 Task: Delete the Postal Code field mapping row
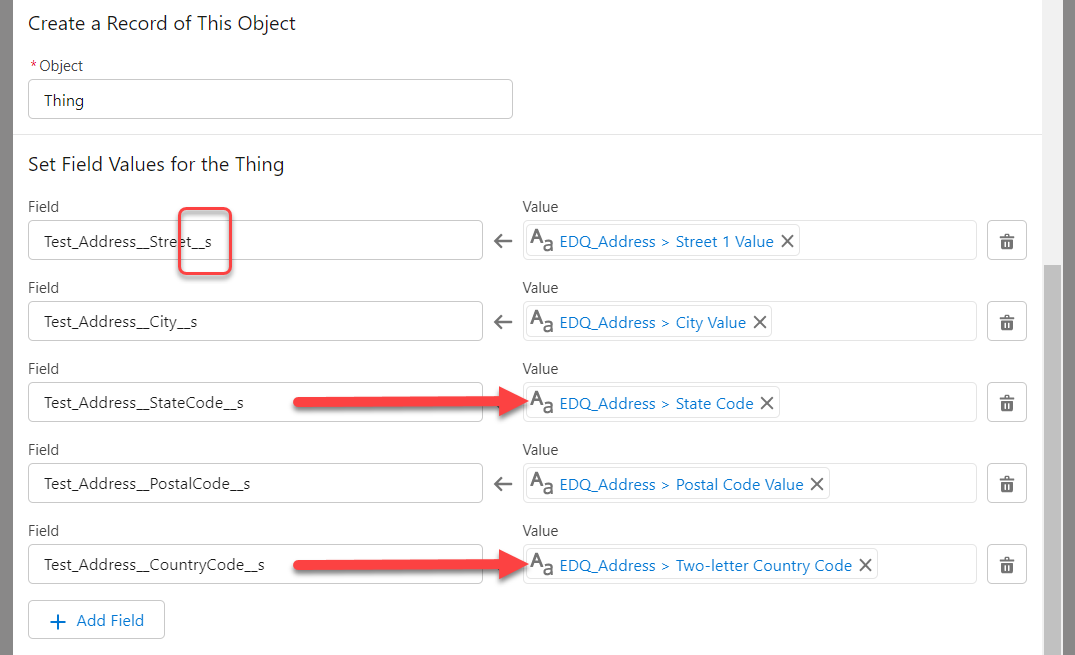(x=1006, y=483)
